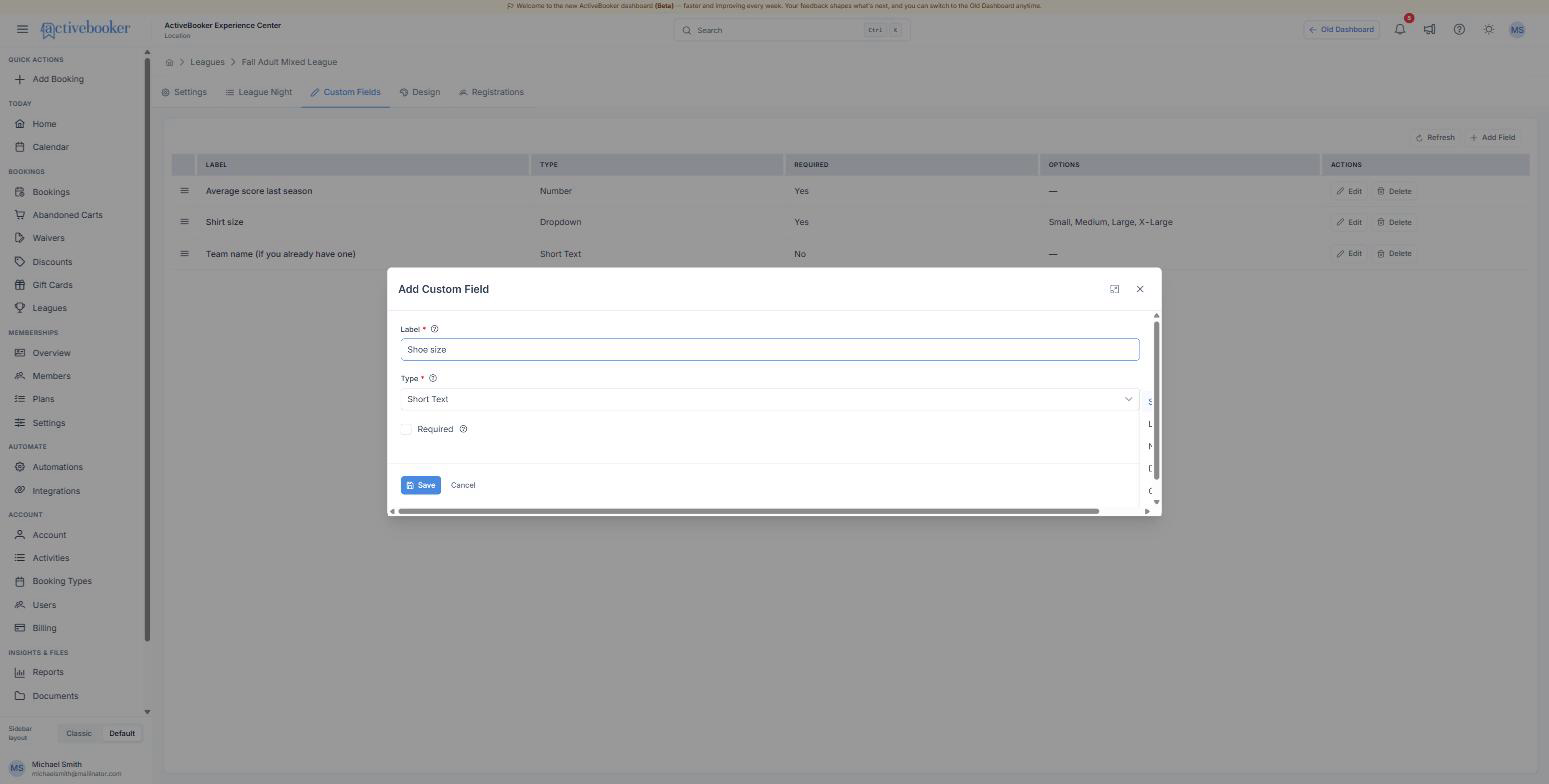
Task: Grab drag handle for Average score row
Action: (184, 191)
